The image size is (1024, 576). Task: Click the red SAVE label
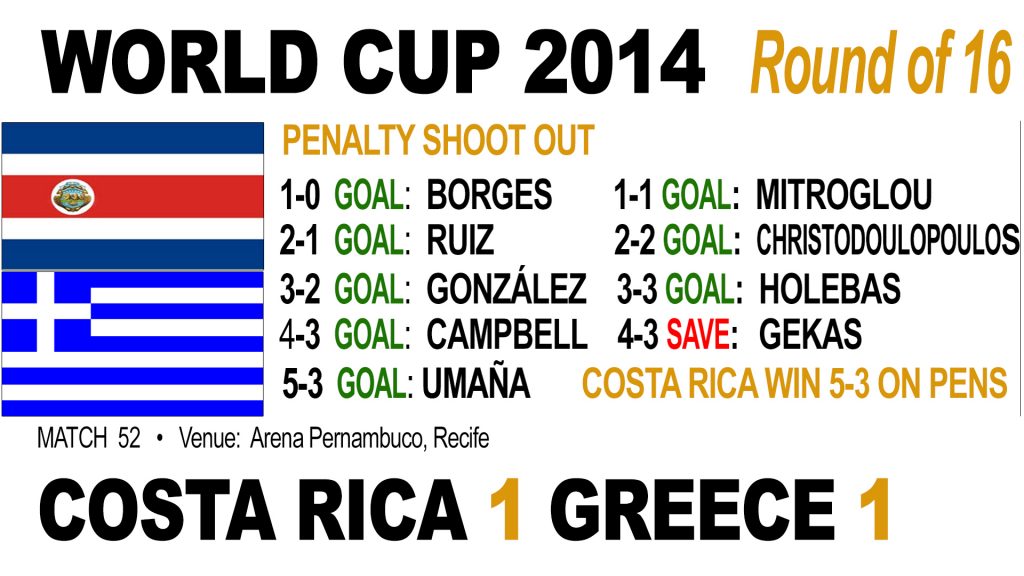pos(697,335)
